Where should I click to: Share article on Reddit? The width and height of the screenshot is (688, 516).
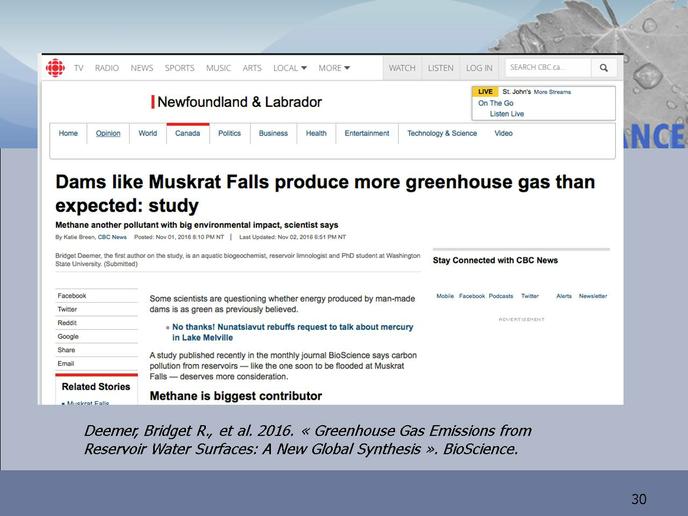tap(67, 323)
